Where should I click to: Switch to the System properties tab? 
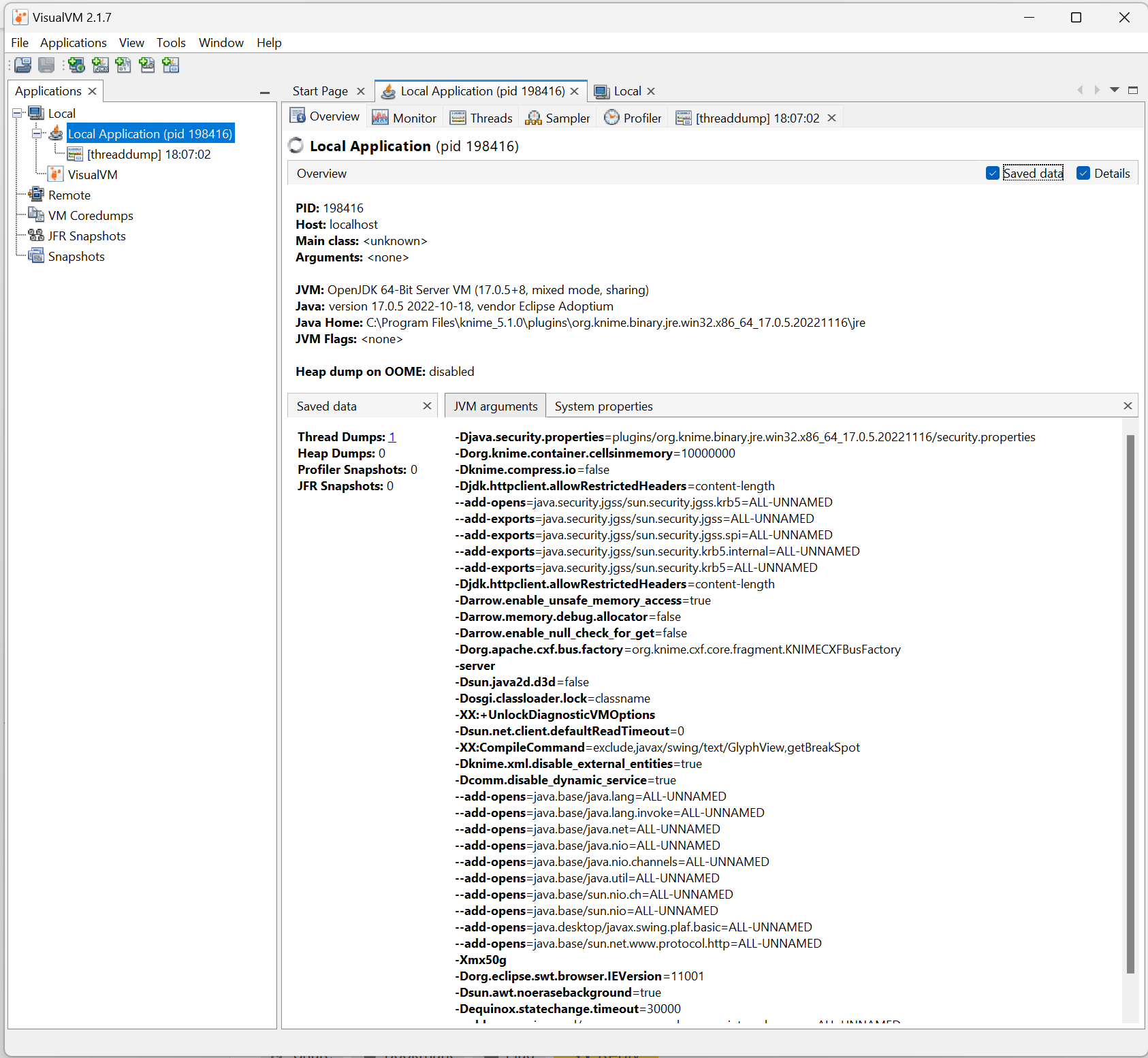(x=603, y=406)
